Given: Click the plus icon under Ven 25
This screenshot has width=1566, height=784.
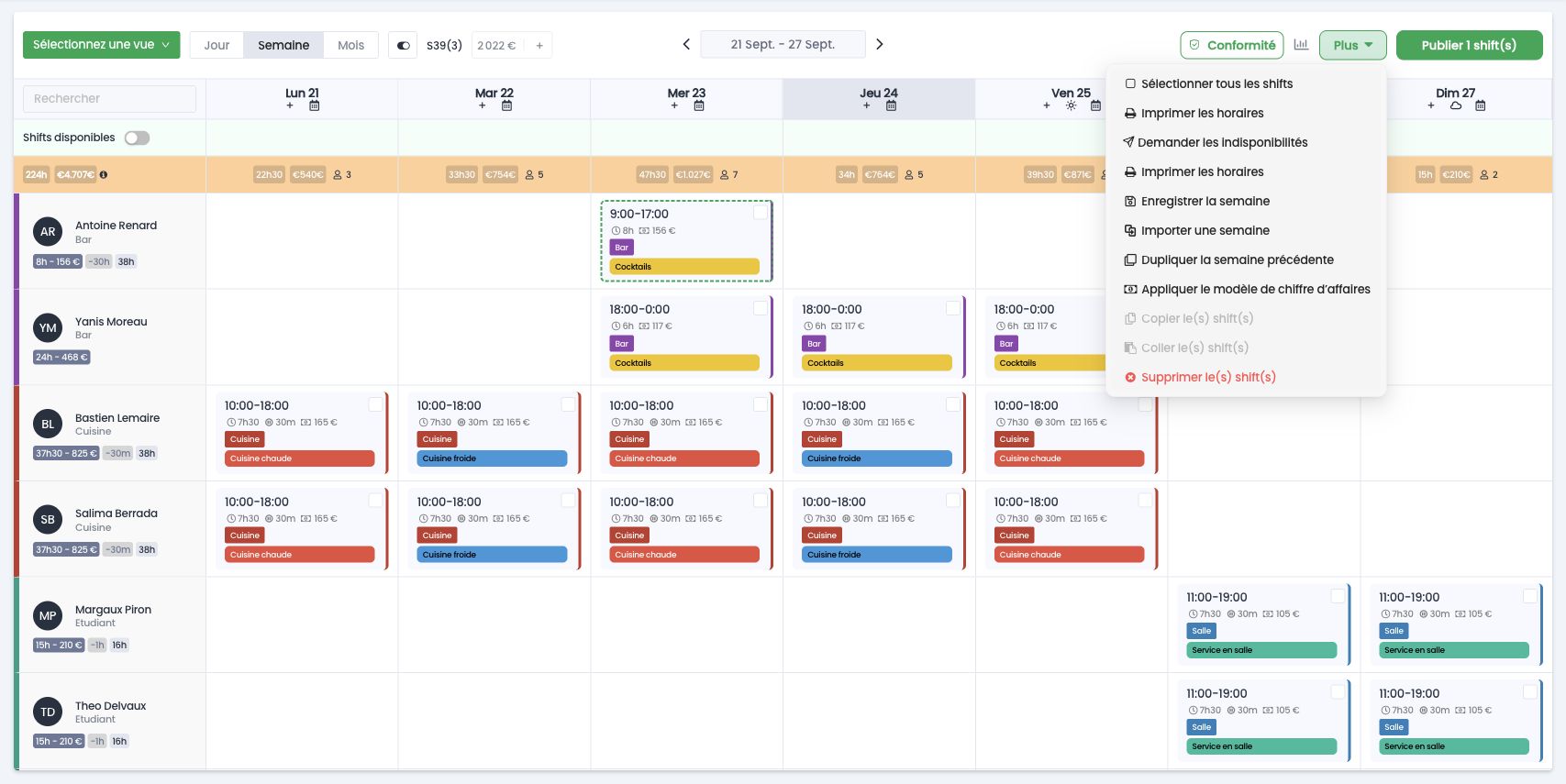Looking at the screenshot, I should click(x=1047, y=105).
